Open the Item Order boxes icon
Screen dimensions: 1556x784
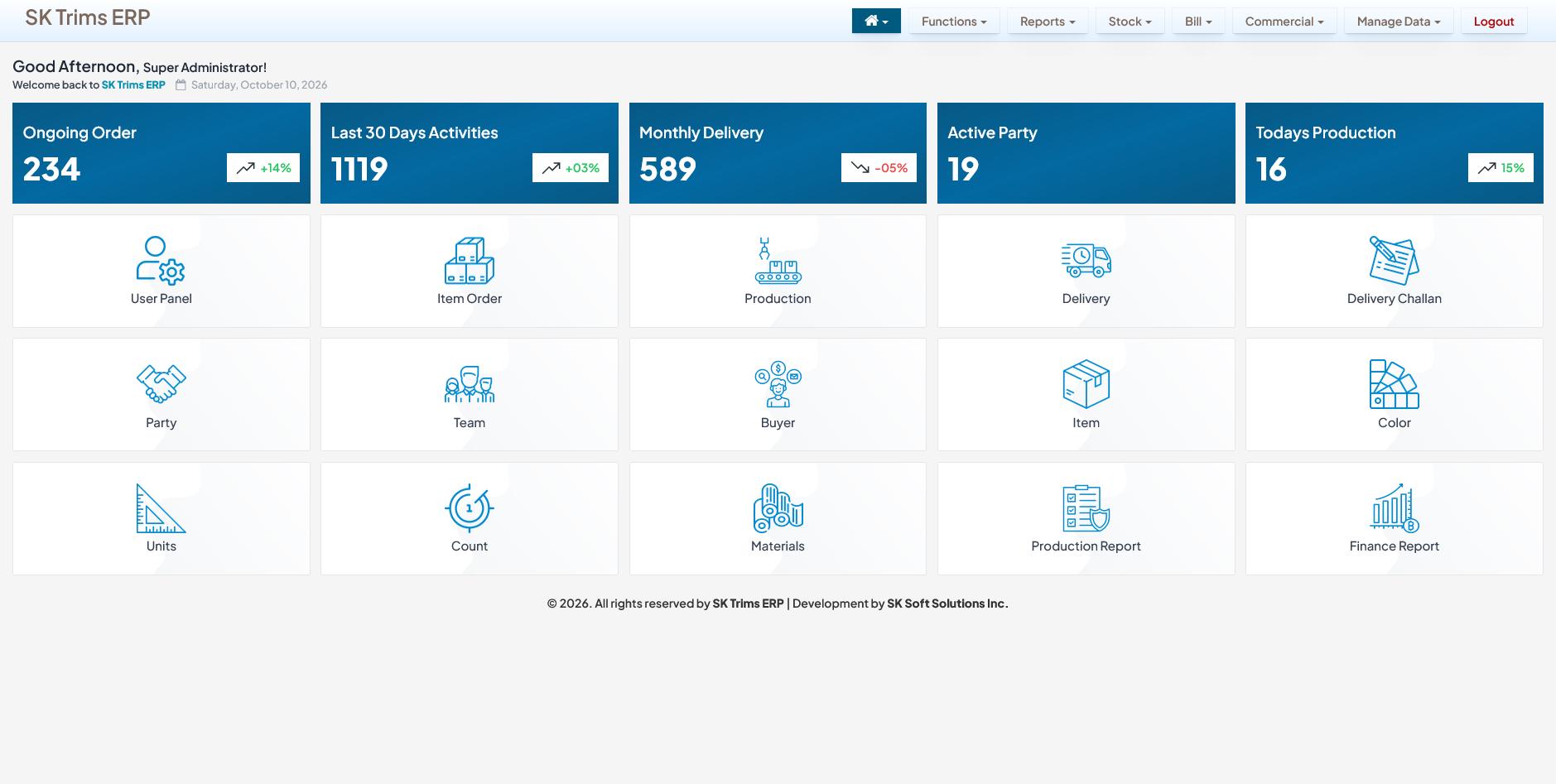pos(470,260)
